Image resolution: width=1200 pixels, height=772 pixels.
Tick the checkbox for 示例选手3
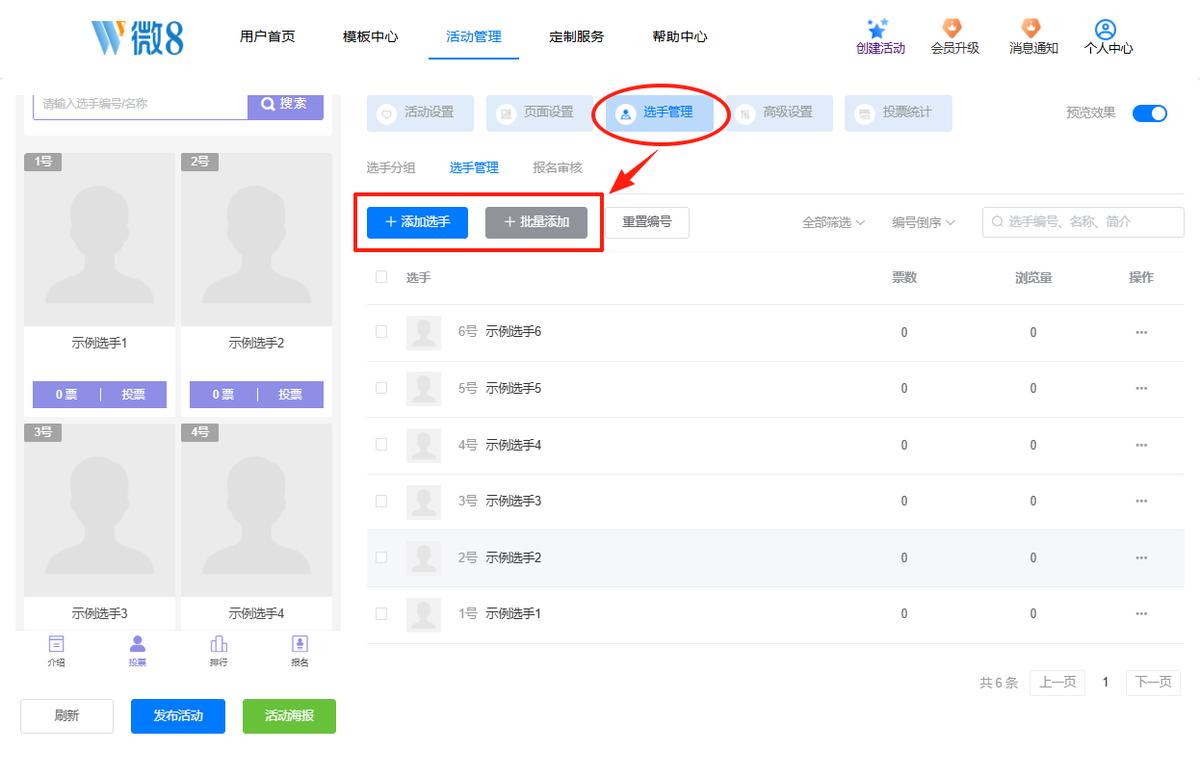pos(381,501)
